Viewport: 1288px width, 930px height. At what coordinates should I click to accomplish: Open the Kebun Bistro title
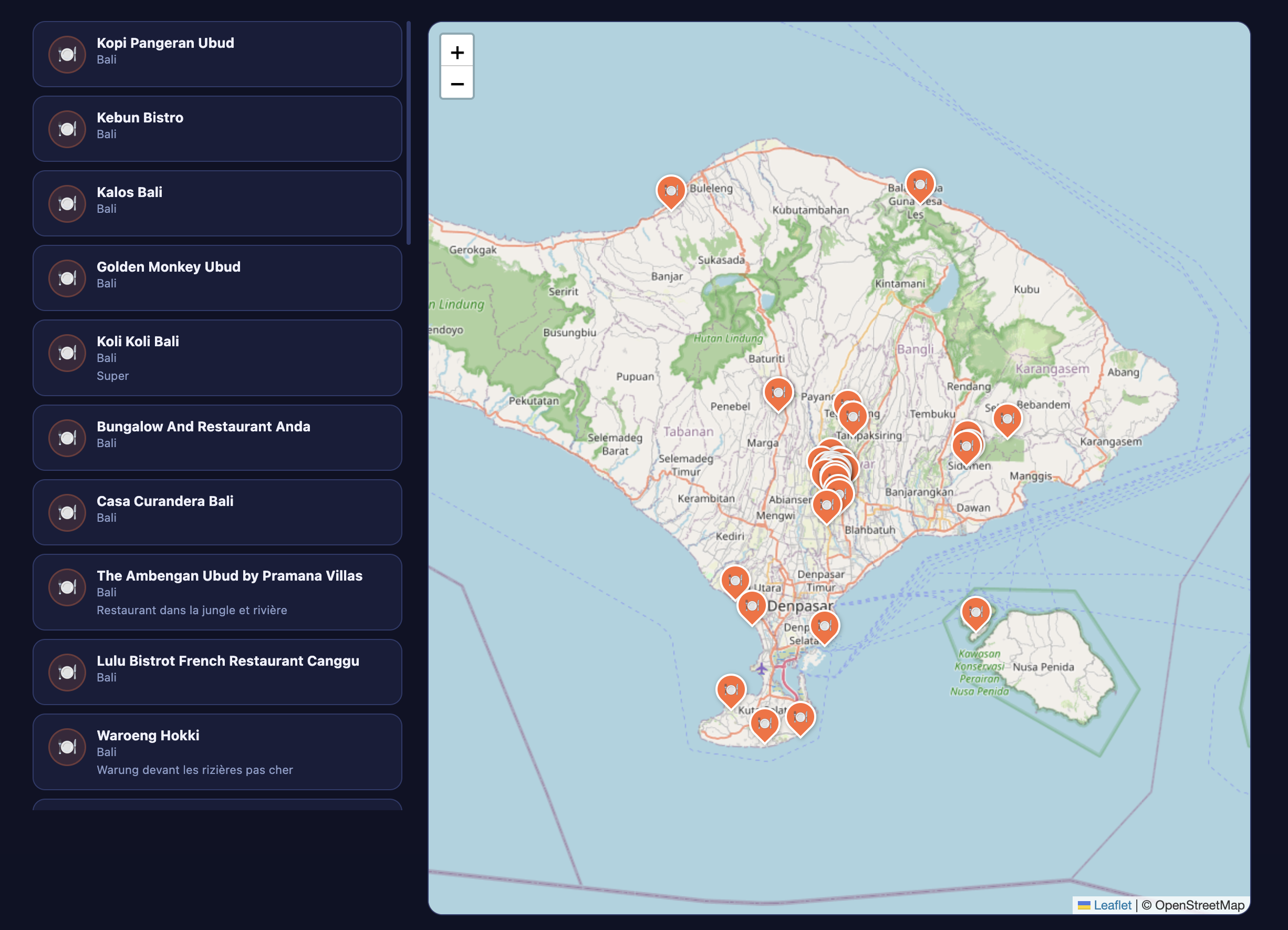pyautogui.click(x=140, y=118)
